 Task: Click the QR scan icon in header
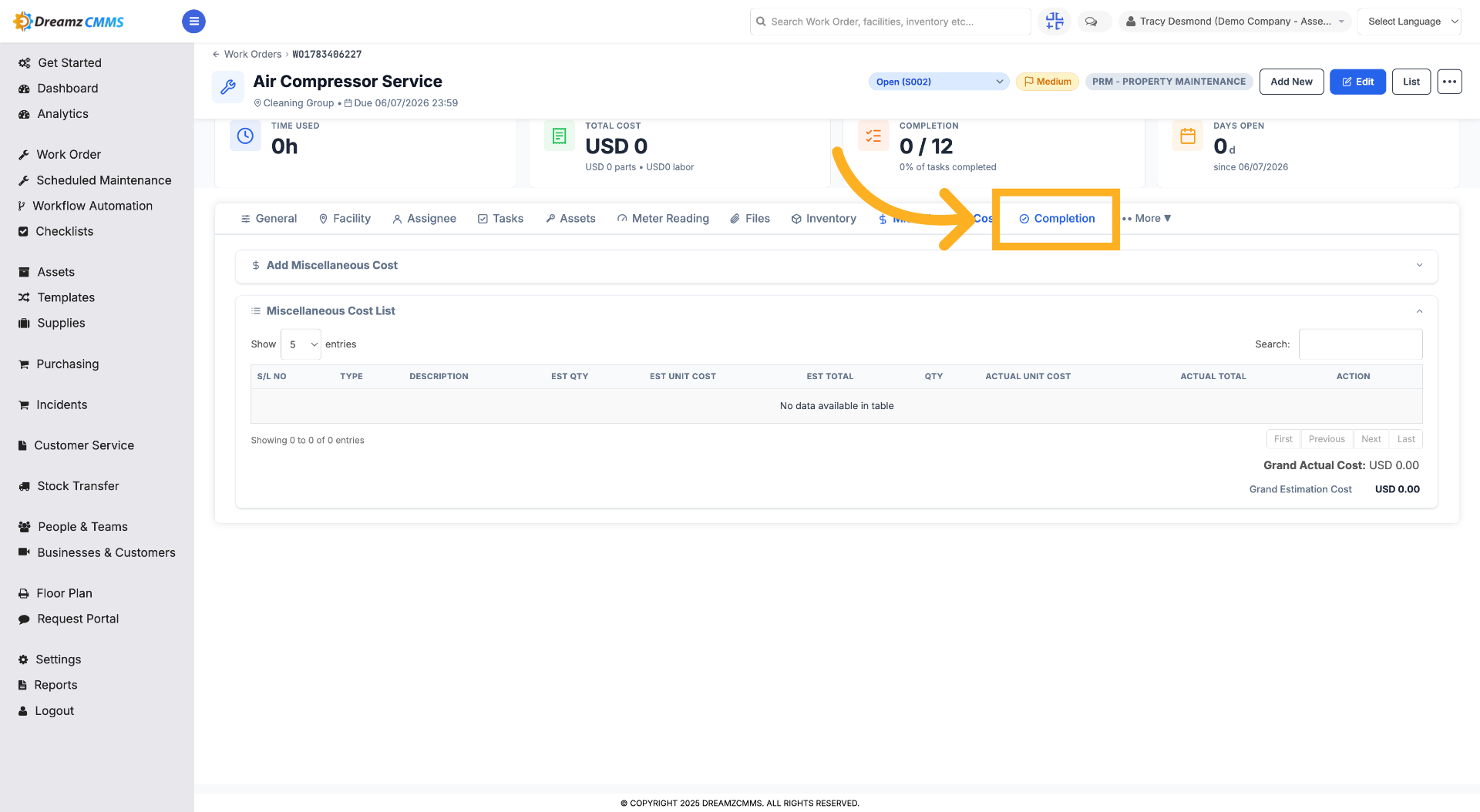tap(1054, 22)
